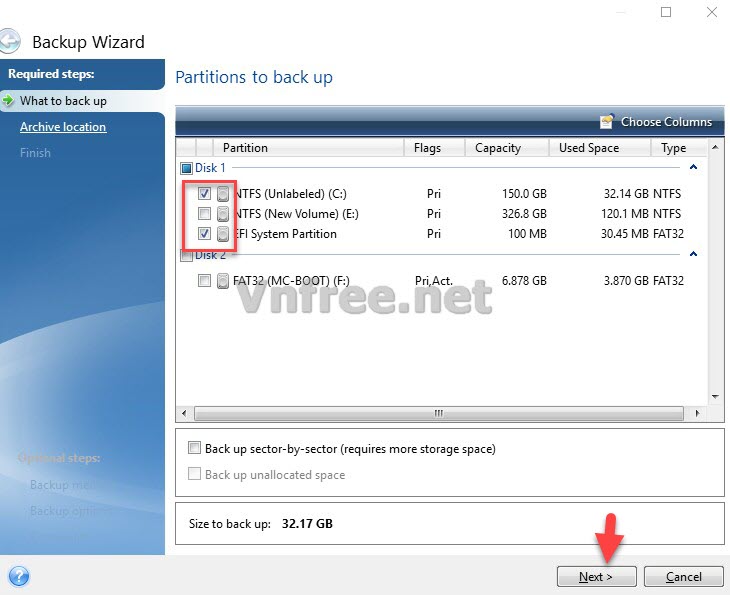Click the green arrow icon beside What to back up
The width and height of the screenshot is (730, 595).
point(8,100)
